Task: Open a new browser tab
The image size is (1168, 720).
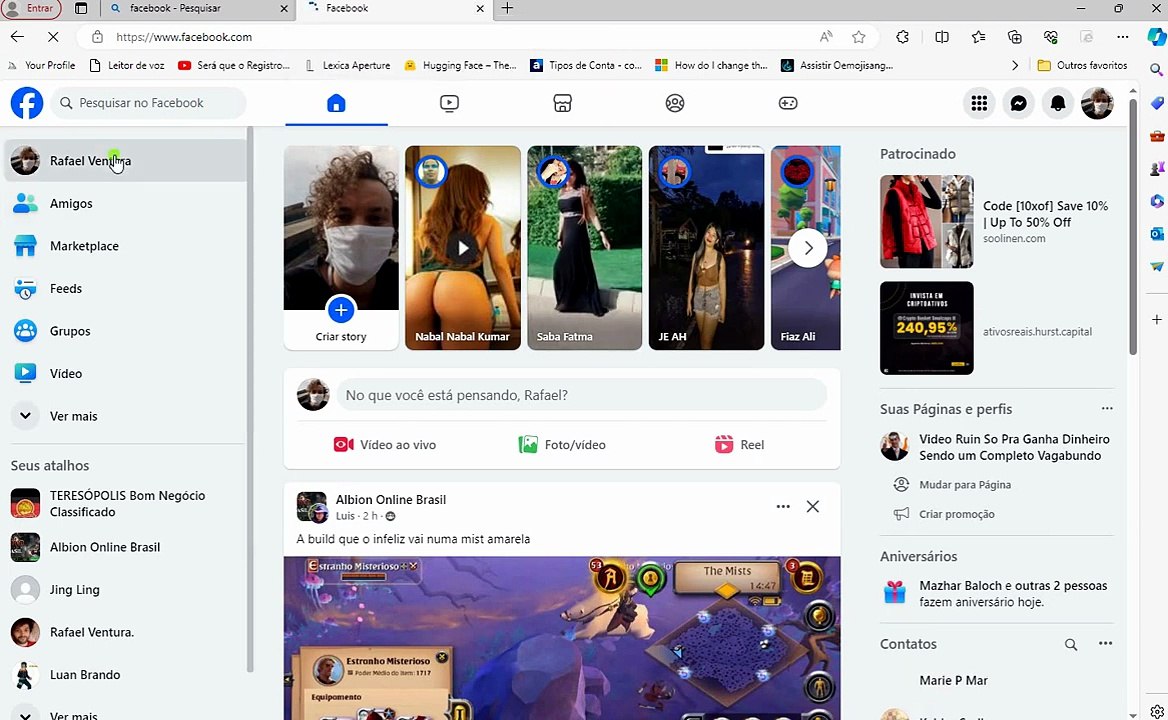Action: (x=507, y=8)
